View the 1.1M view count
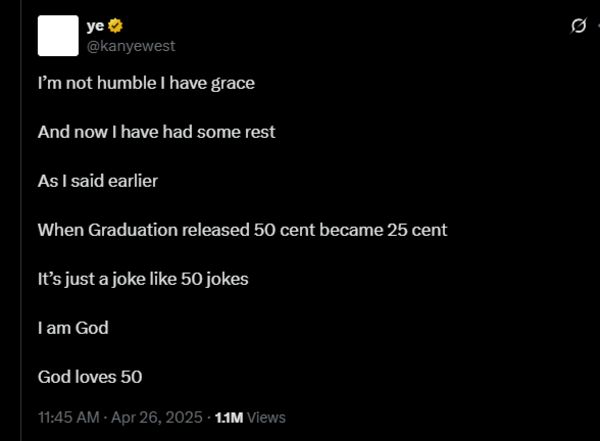Viewport: 600px width, 441px height. [229, 418]
